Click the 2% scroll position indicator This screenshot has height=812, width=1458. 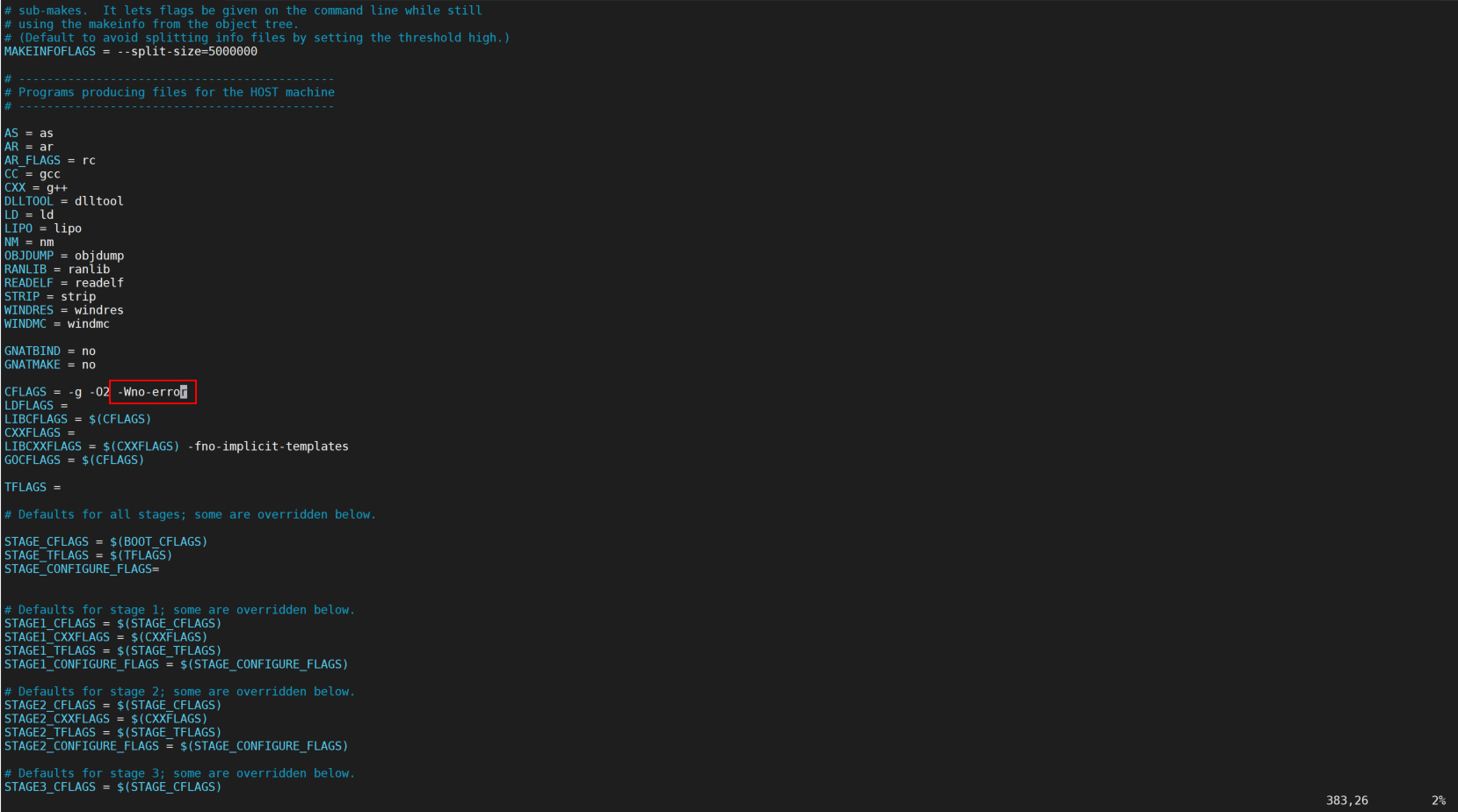pyautogui.click(x=1439, y=800)
